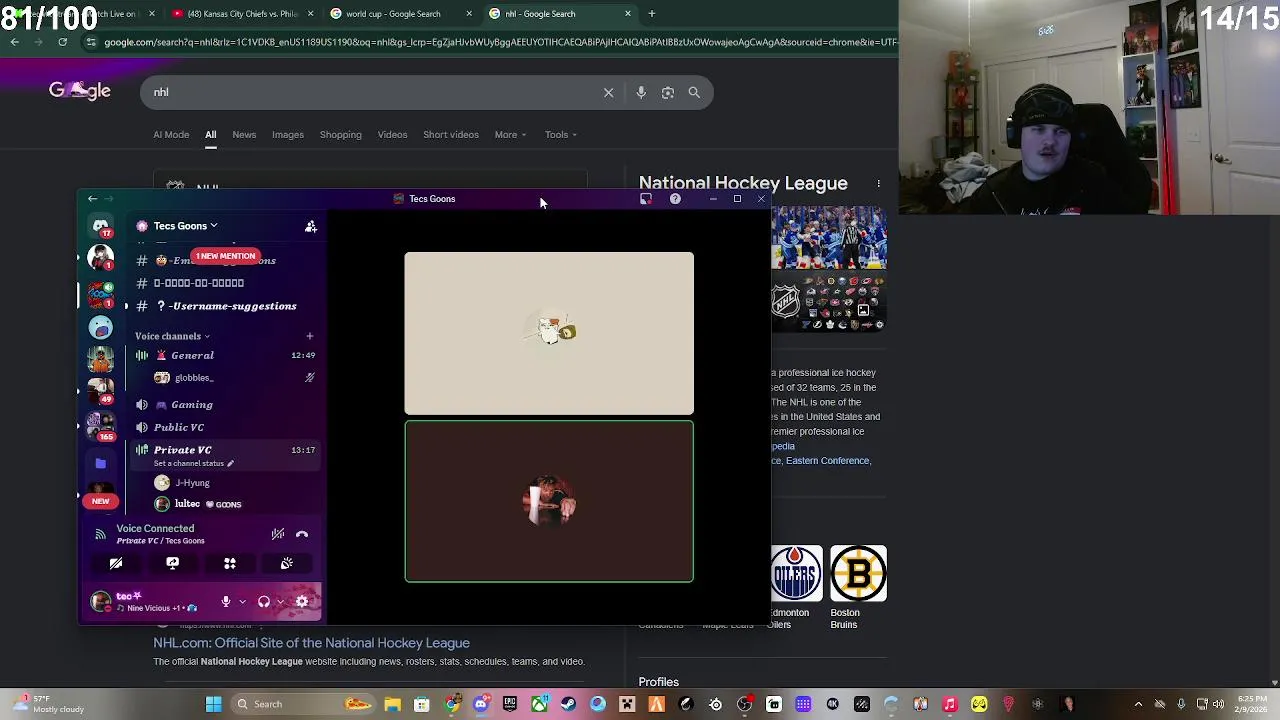The height and width of the screenshot is (720, 1280).
Task: Click the Google search input field
Action: point(370,92)
